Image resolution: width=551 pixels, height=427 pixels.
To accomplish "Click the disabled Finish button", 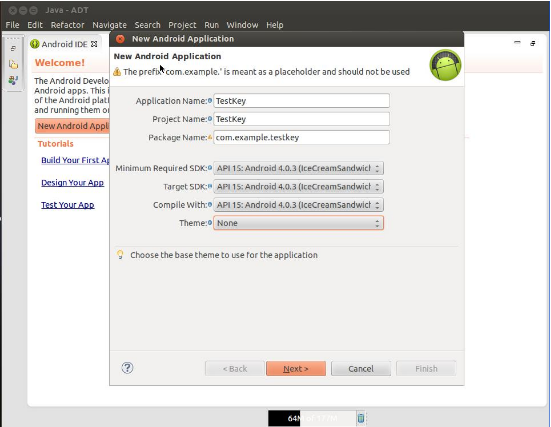I will click(x=426, y=369).
